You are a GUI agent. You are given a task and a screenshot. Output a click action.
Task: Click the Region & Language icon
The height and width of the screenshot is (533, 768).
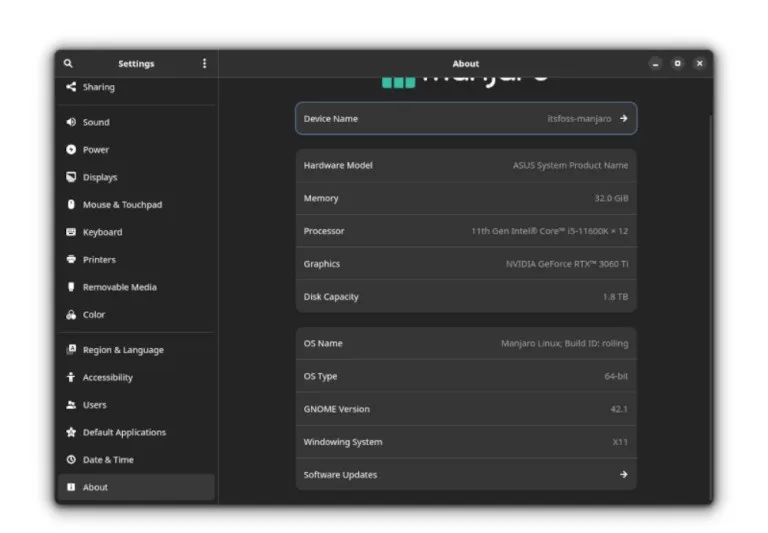click(71, 349)
